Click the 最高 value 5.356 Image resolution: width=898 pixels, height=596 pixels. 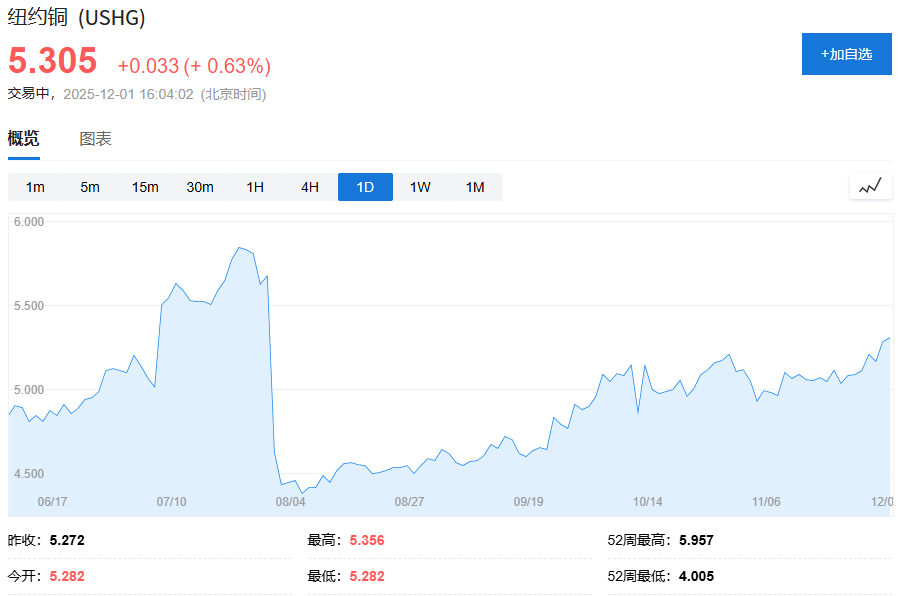click(x=367, y=540)
